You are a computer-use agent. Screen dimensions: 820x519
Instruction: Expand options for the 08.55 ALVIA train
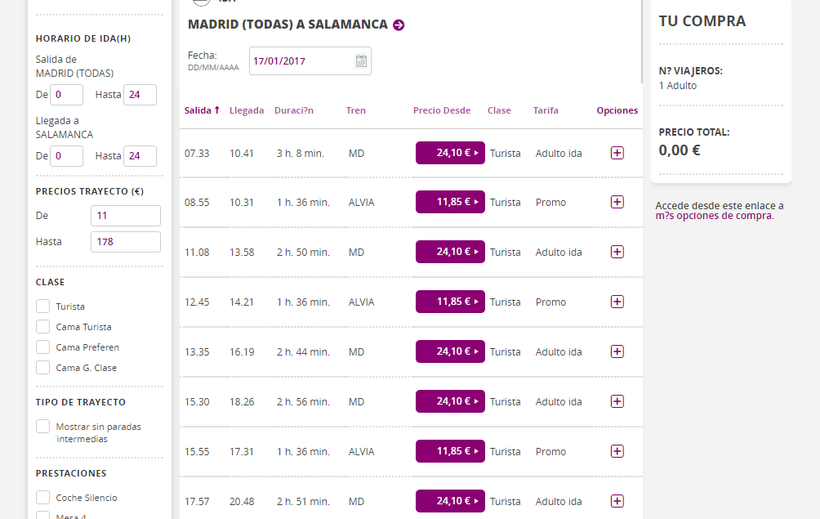click(617, 202)
